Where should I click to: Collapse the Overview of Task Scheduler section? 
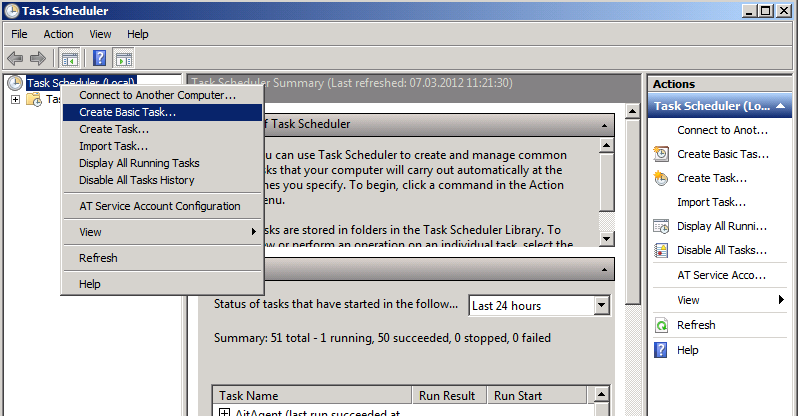tap(603, 125)
